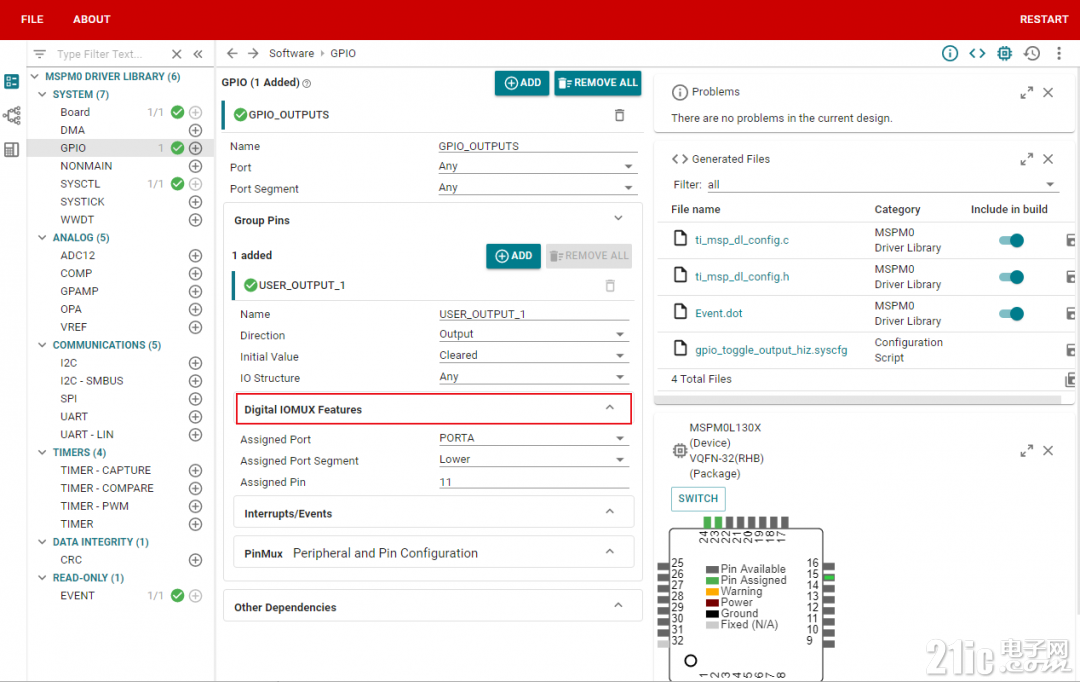
Task: Click the SWITCH device button
Action: tap(698, 499)
